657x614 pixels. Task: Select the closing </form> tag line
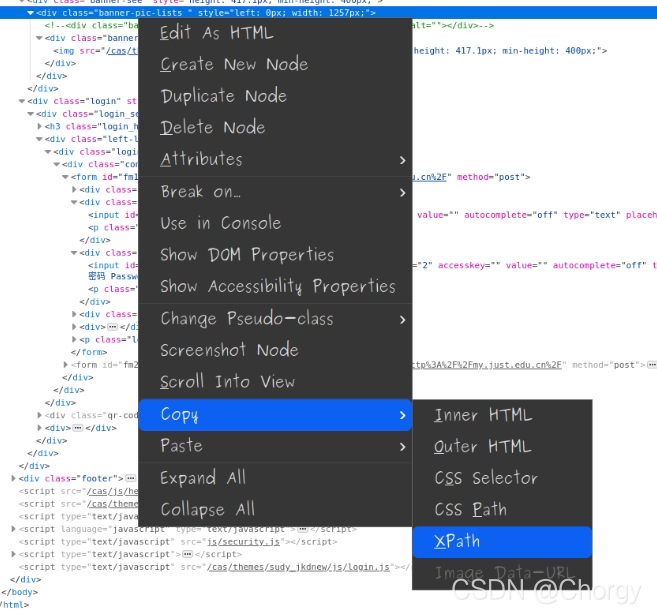click(x=89, y=352)
